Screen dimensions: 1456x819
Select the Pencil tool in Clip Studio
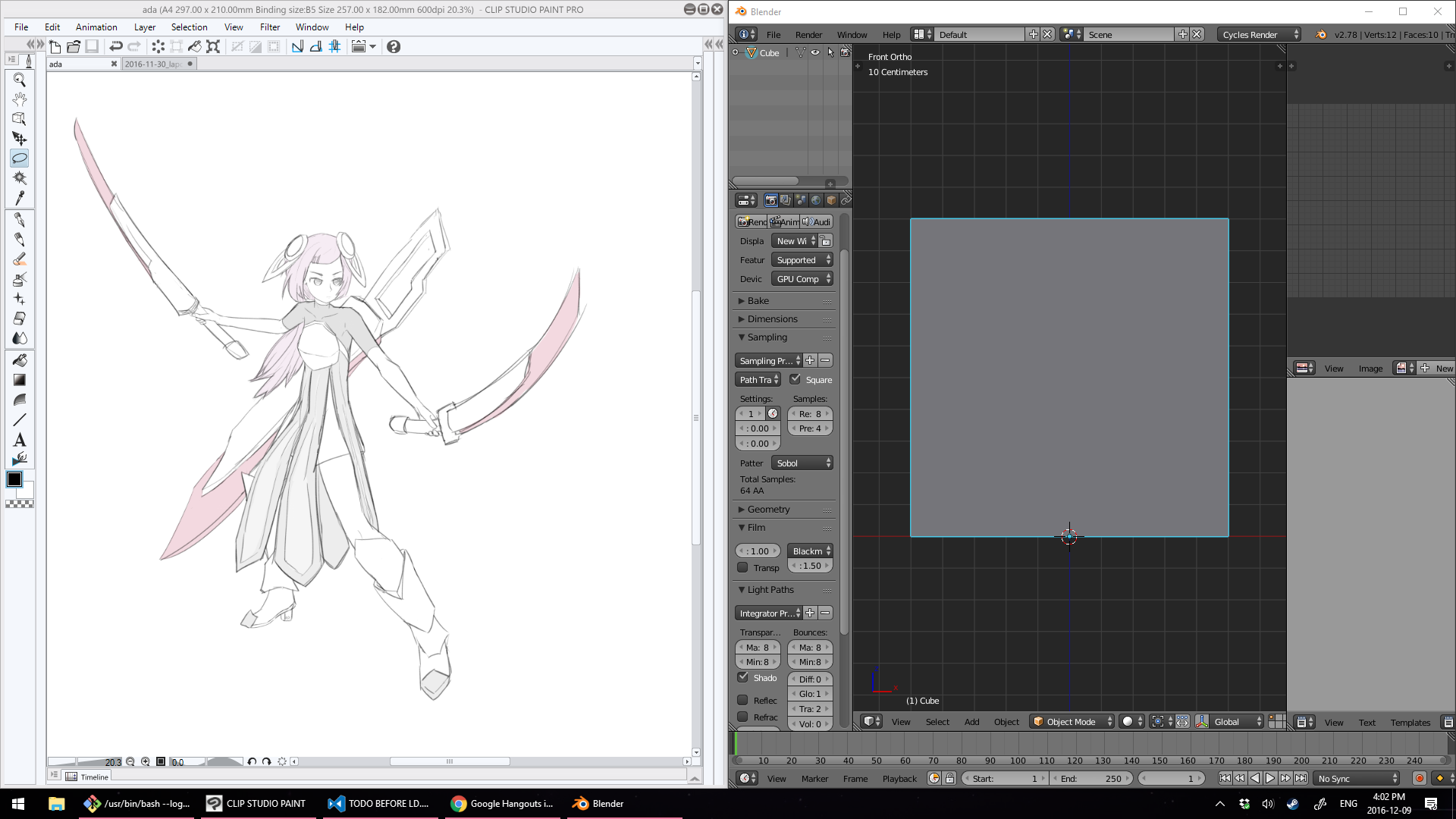point(20,240)
